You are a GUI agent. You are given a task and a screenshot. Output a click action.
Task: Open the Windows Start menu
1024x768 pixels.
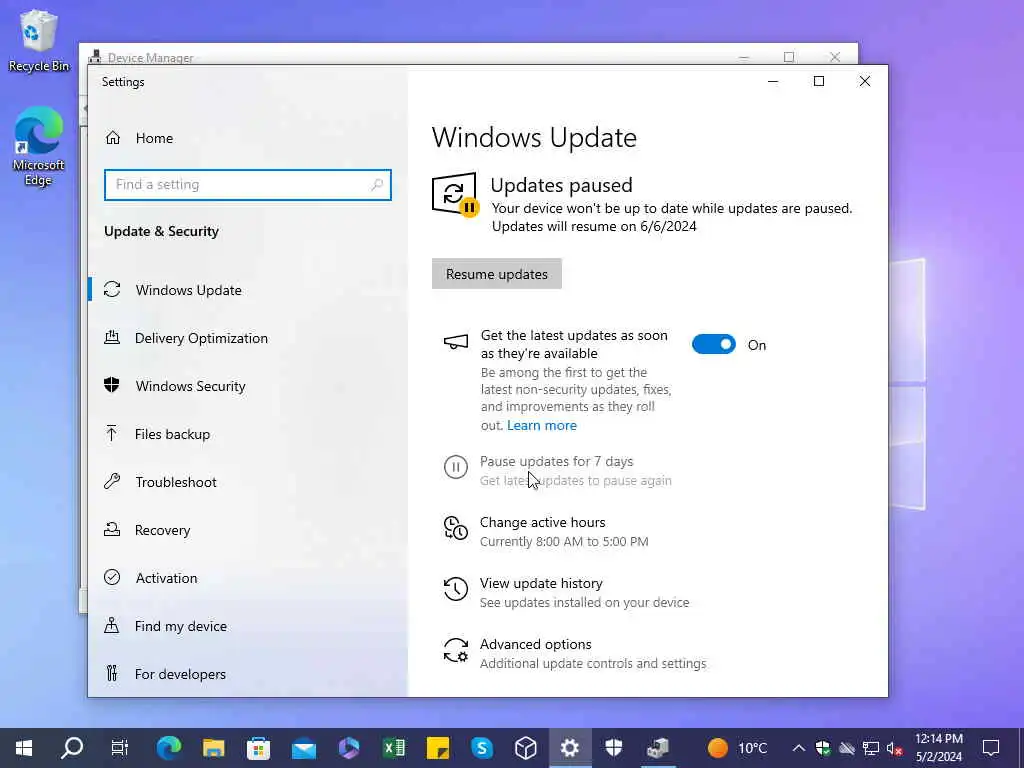click(24, 748)
